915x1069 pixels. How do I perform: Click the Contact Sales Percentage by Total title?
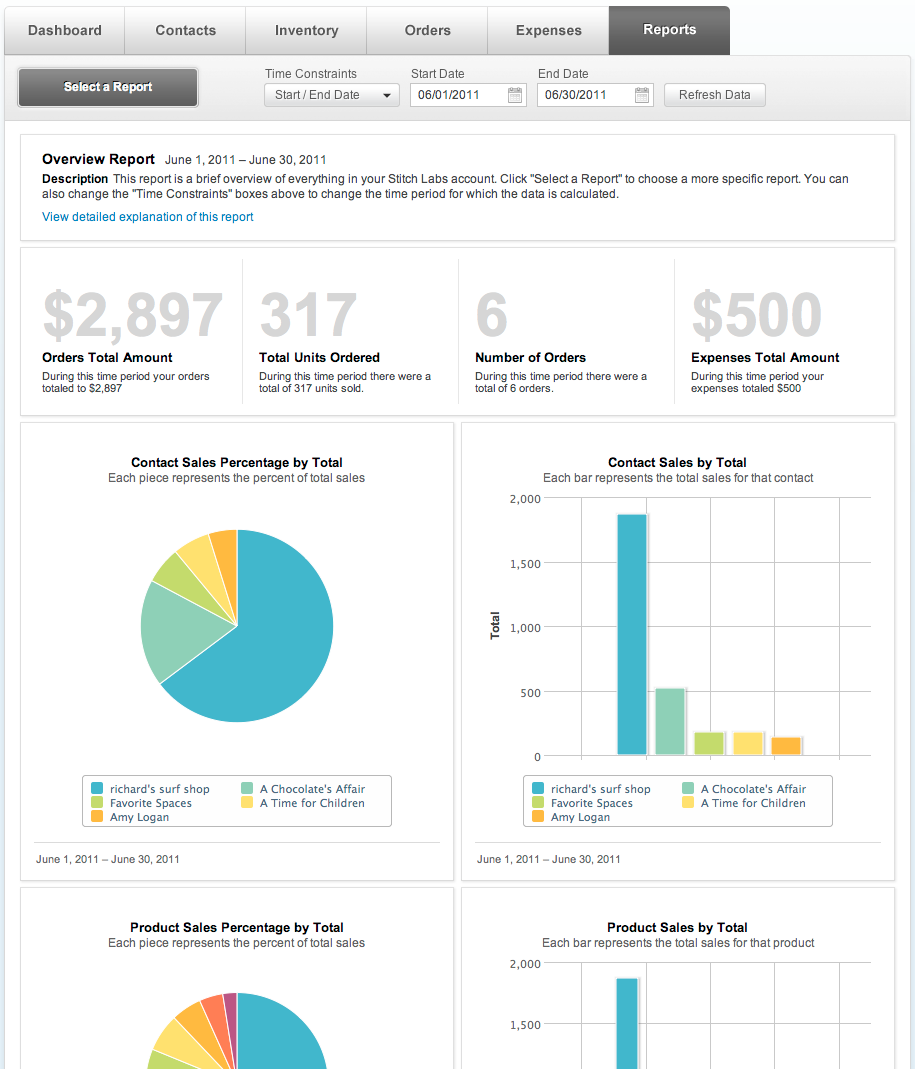coord(237,462)
